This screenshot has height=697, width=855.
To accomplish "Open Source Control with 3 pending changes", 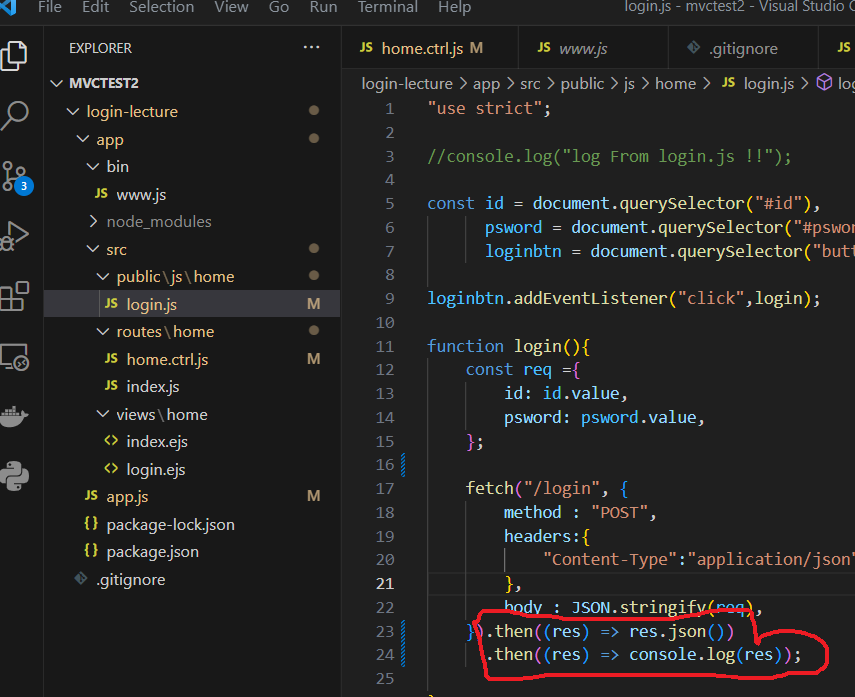I will pos(16,177).
